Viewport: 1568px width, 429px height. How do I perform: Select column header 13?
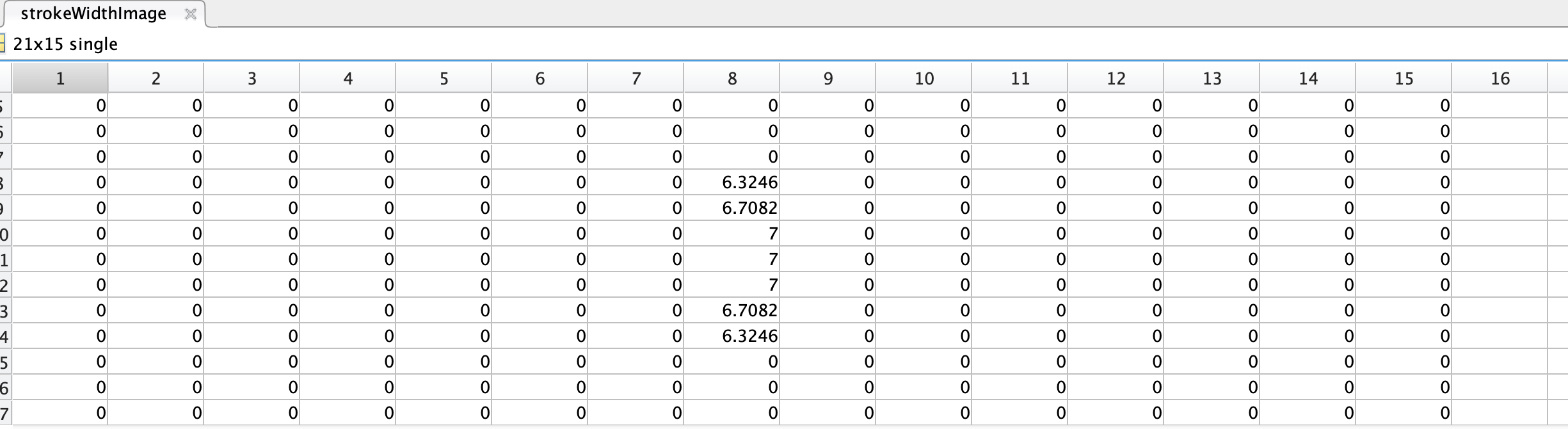point(1212,78)
